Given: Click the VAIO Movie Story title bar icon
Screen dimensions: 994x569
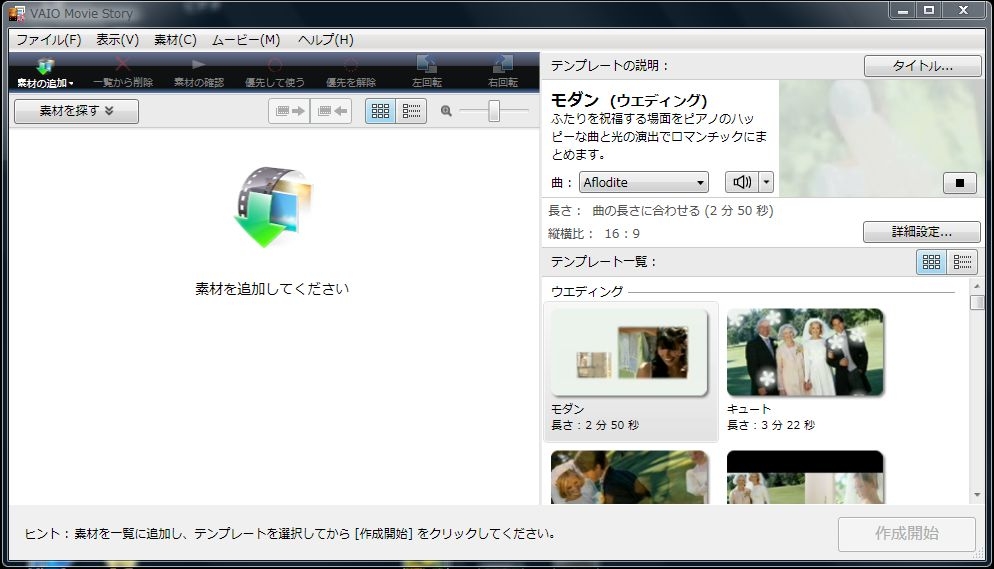Looking at the screenshot, I should coord(16,13).
